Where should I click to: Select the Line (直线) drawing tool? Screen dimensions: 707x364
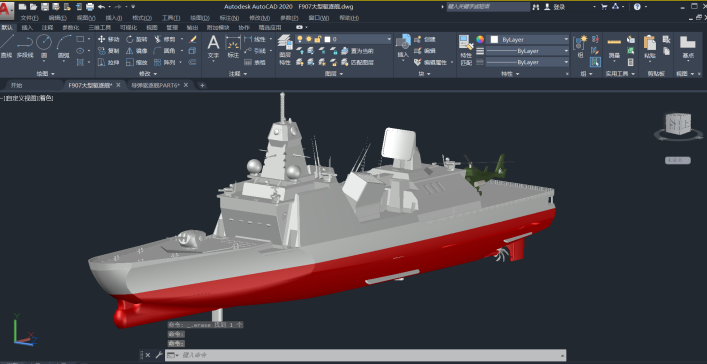pyautogui.click(x=6, y=46)
